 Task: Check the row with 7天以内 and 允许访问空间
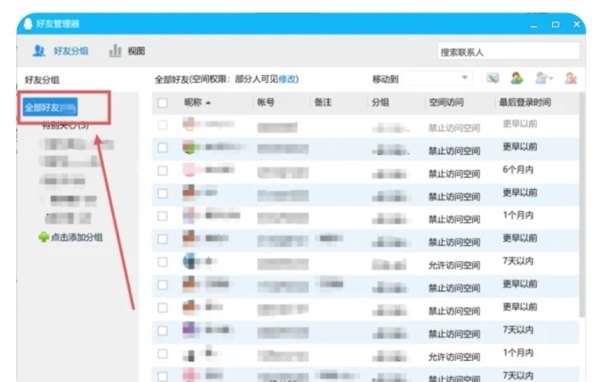coord(162,262)
